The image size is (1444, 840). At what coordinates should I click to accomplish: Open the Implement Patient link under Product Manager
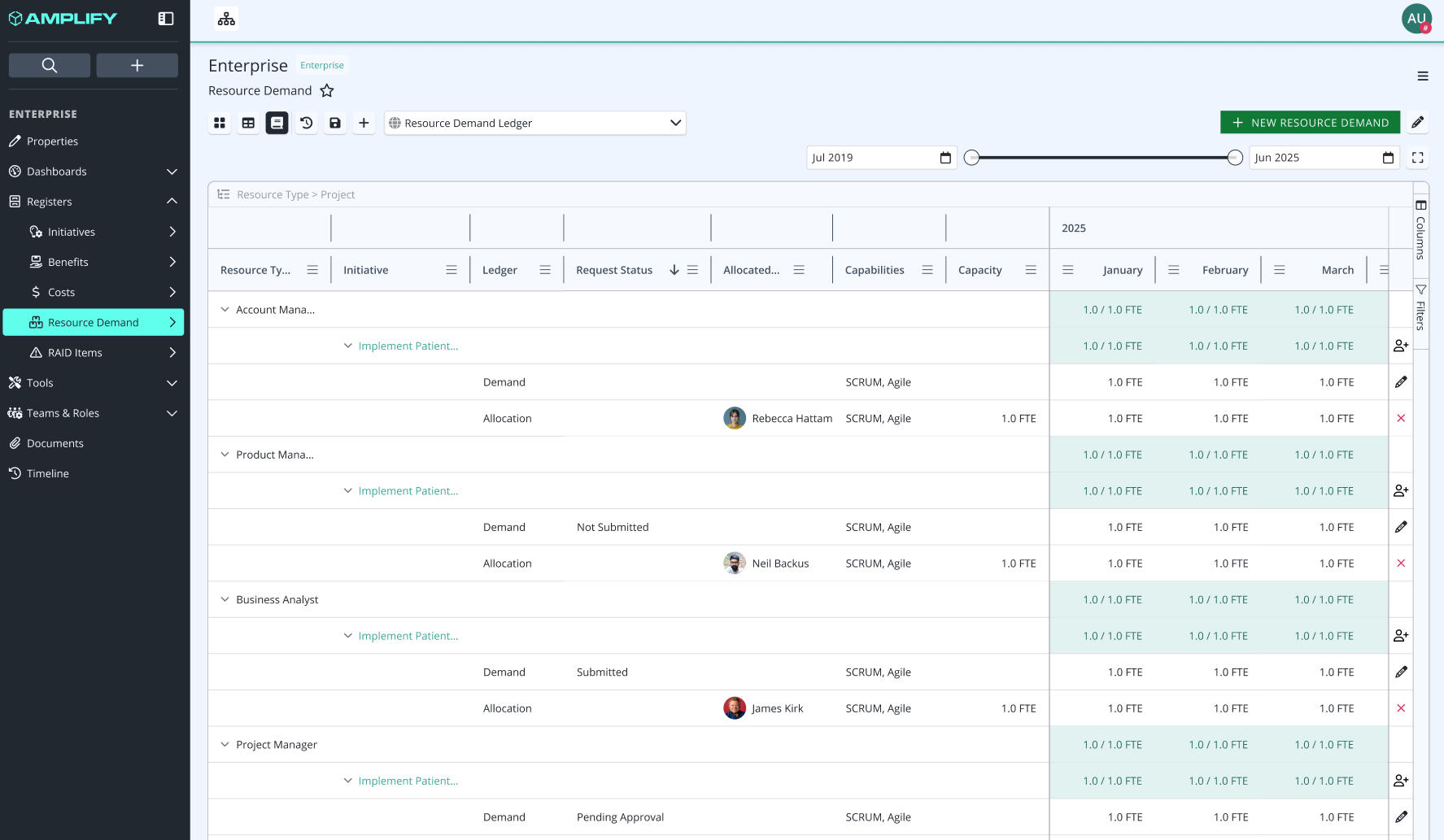tap(408, 491)
